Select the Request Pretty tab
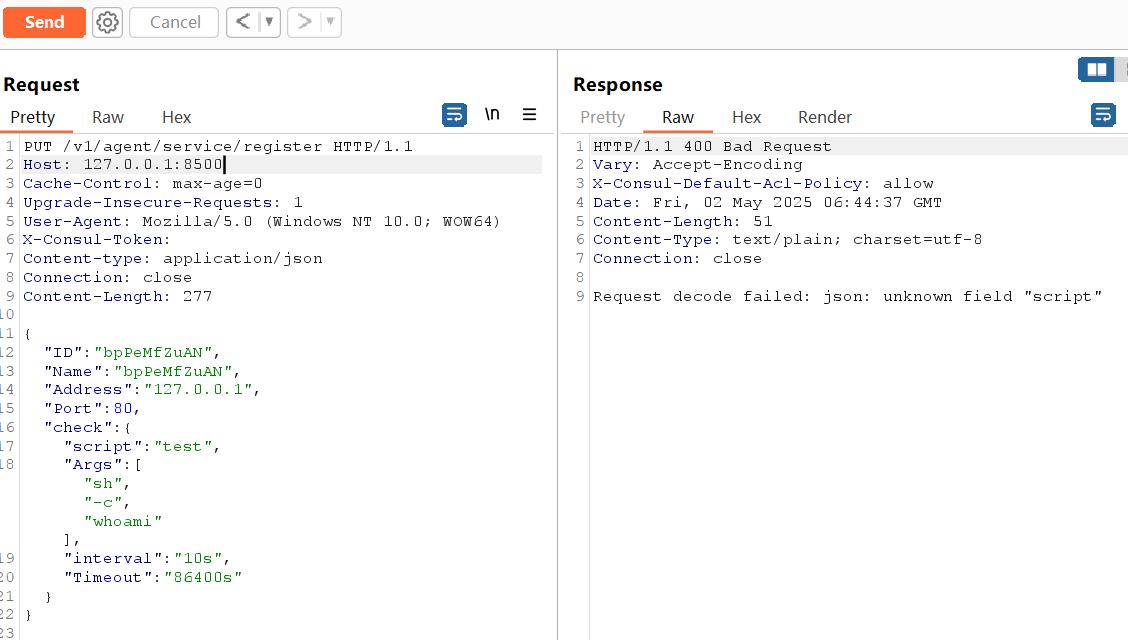1128x640 pixels. click(33, 117)
